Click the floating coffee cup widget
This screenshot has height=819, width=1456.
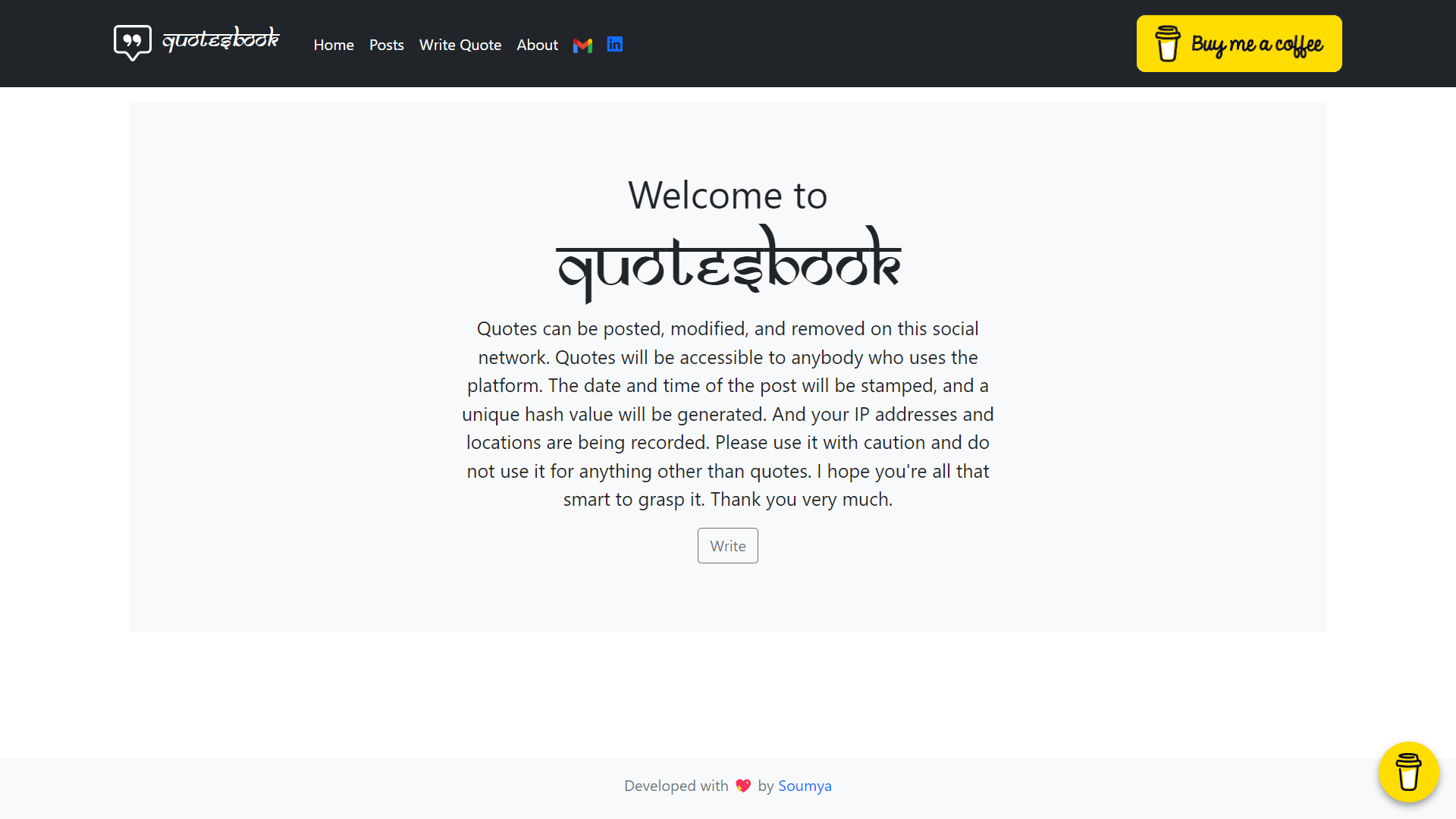(x=1408, y=772)
